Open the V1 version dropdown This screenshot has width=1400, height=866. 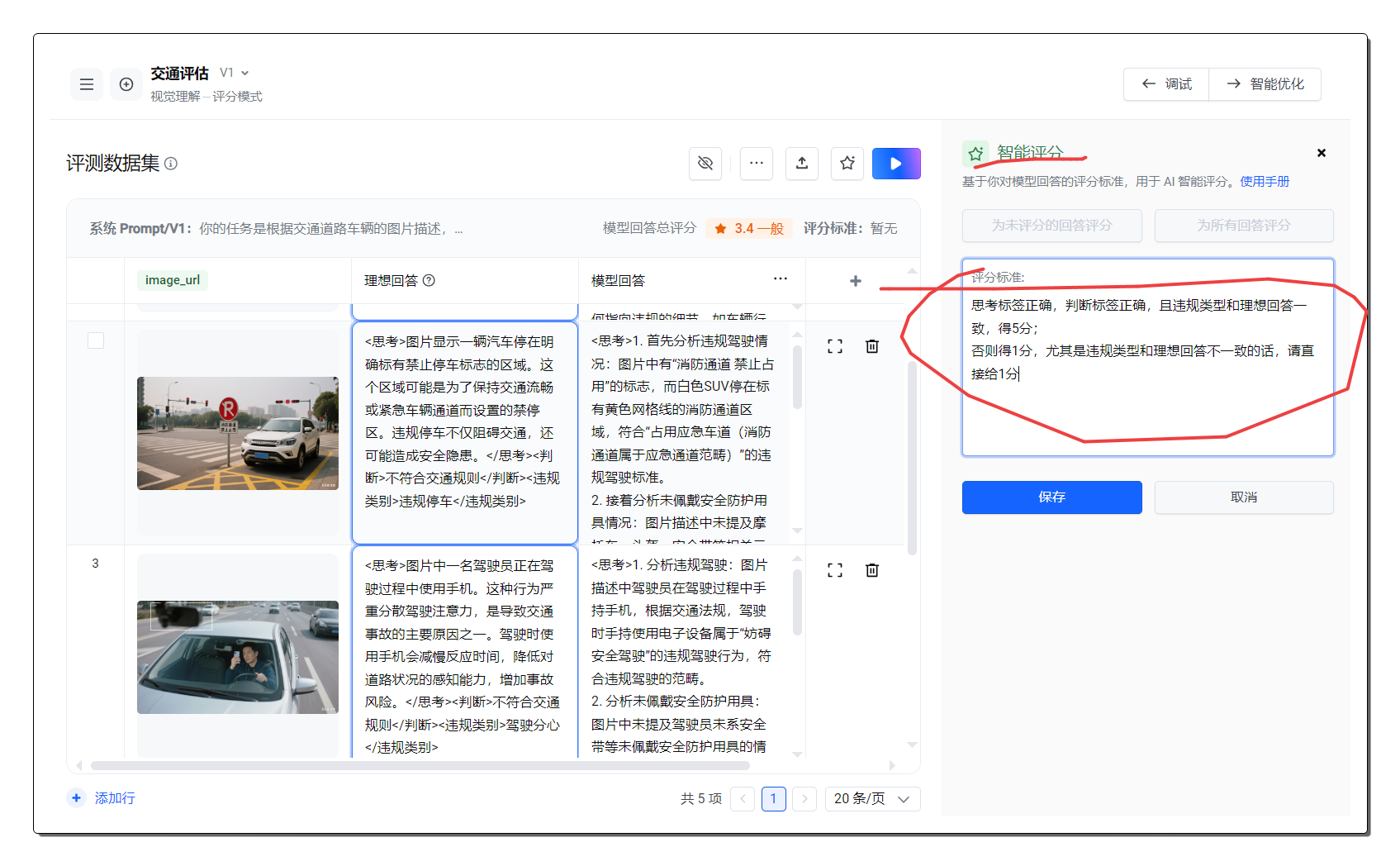click(235, 73)
